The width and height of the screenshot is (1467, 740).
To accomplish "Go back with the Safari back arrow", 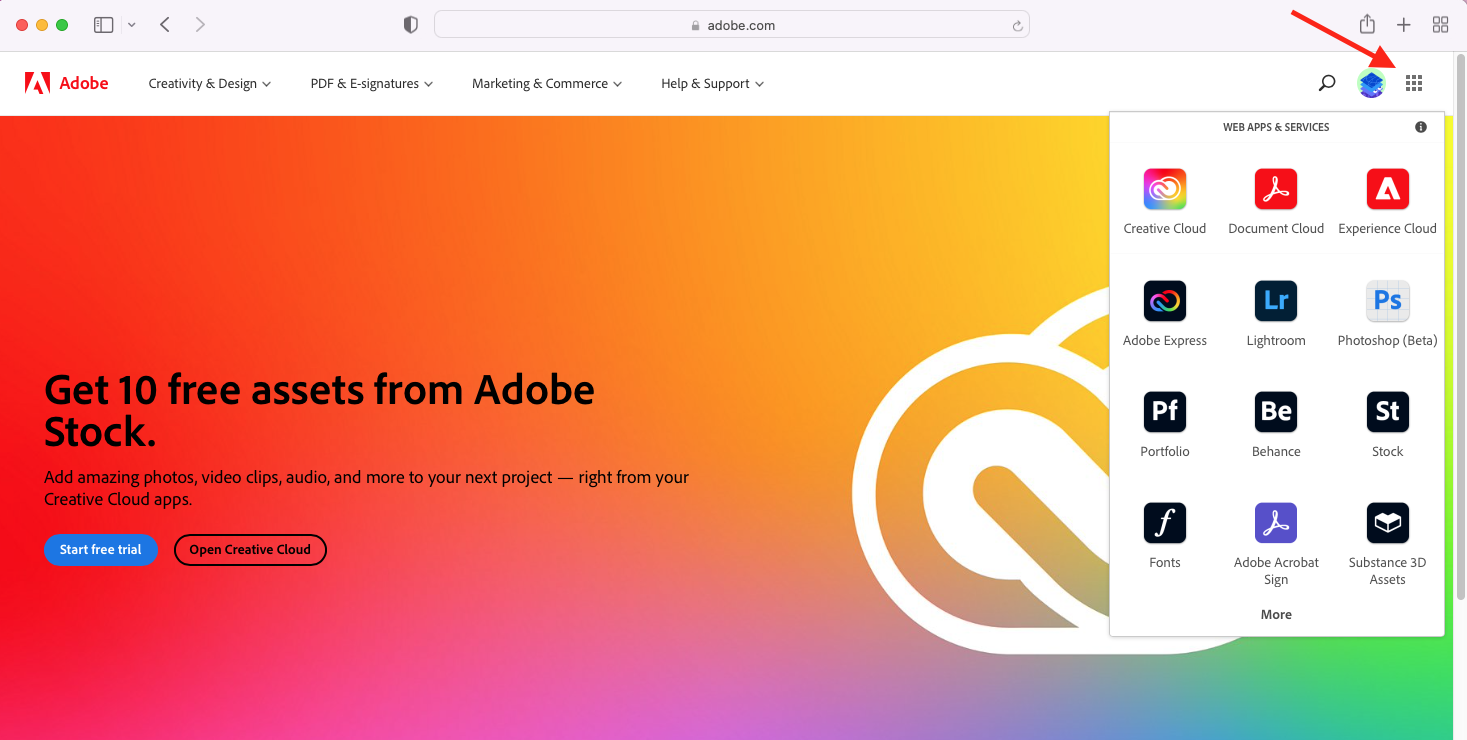I will pyautogui.click(x=165, y=25).
